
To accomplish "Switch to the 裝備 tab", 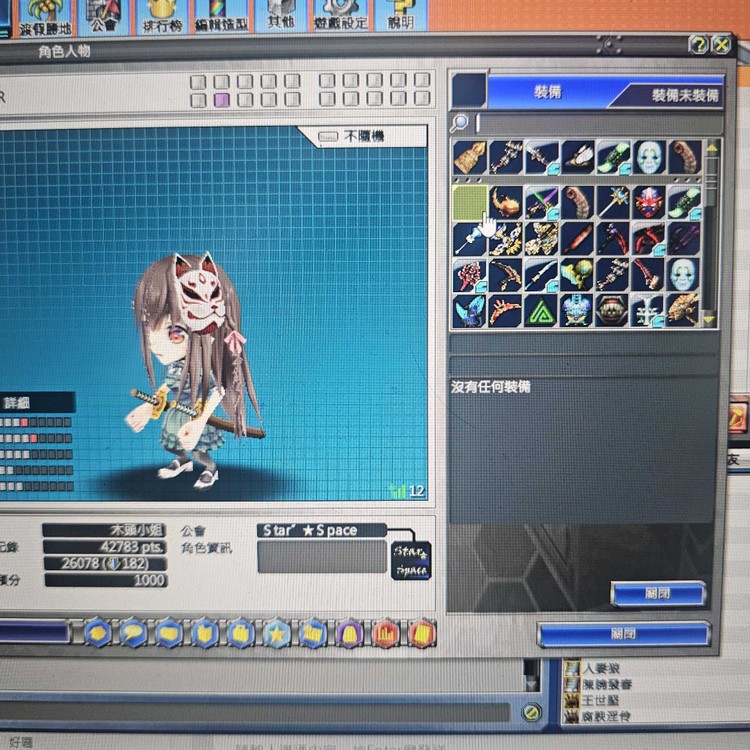I will click(548, 91).
